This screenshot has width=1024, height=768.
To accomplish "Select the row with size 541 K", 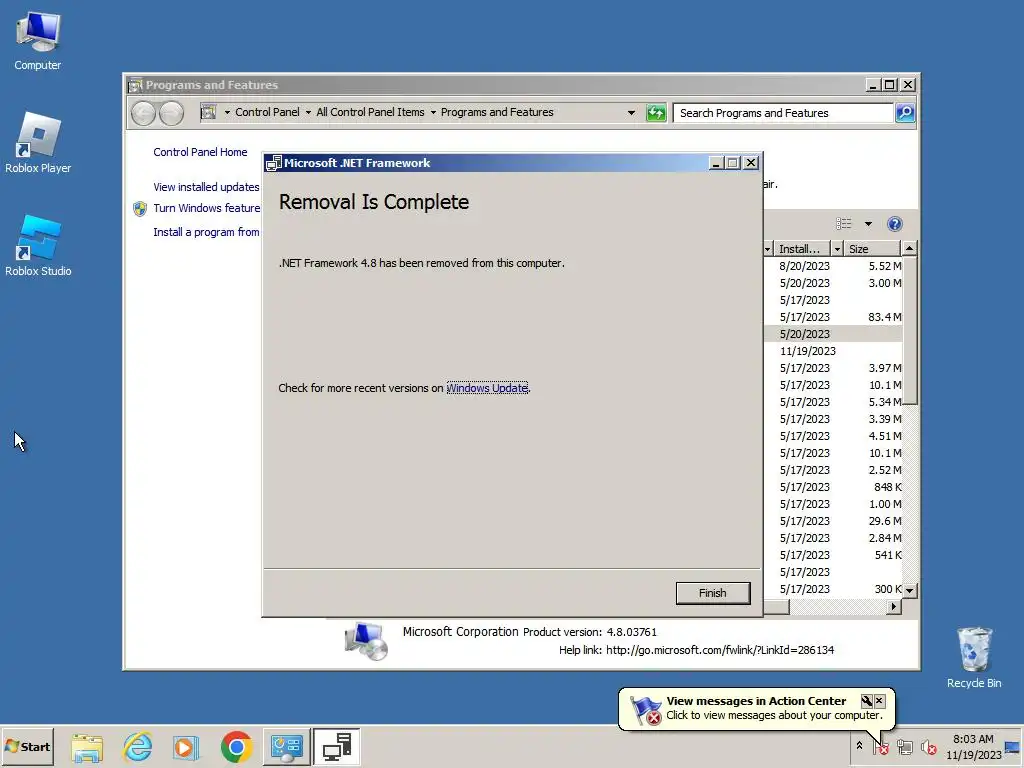I will (x=833, y=554).
